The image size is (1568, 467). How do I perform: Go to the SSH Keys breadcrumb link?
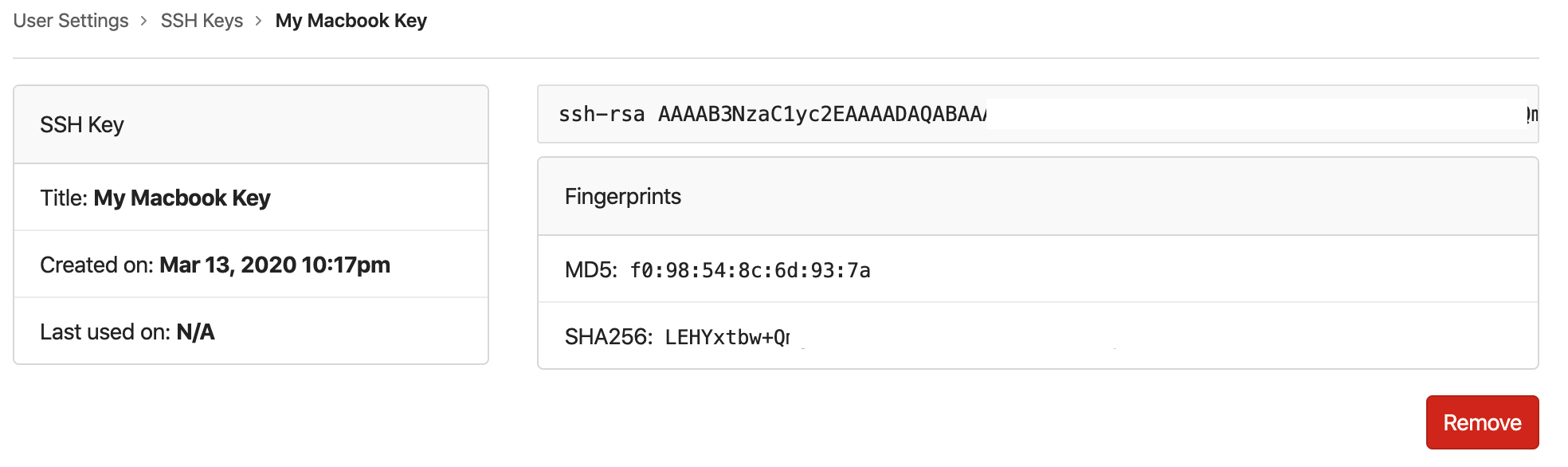(202, 21)
